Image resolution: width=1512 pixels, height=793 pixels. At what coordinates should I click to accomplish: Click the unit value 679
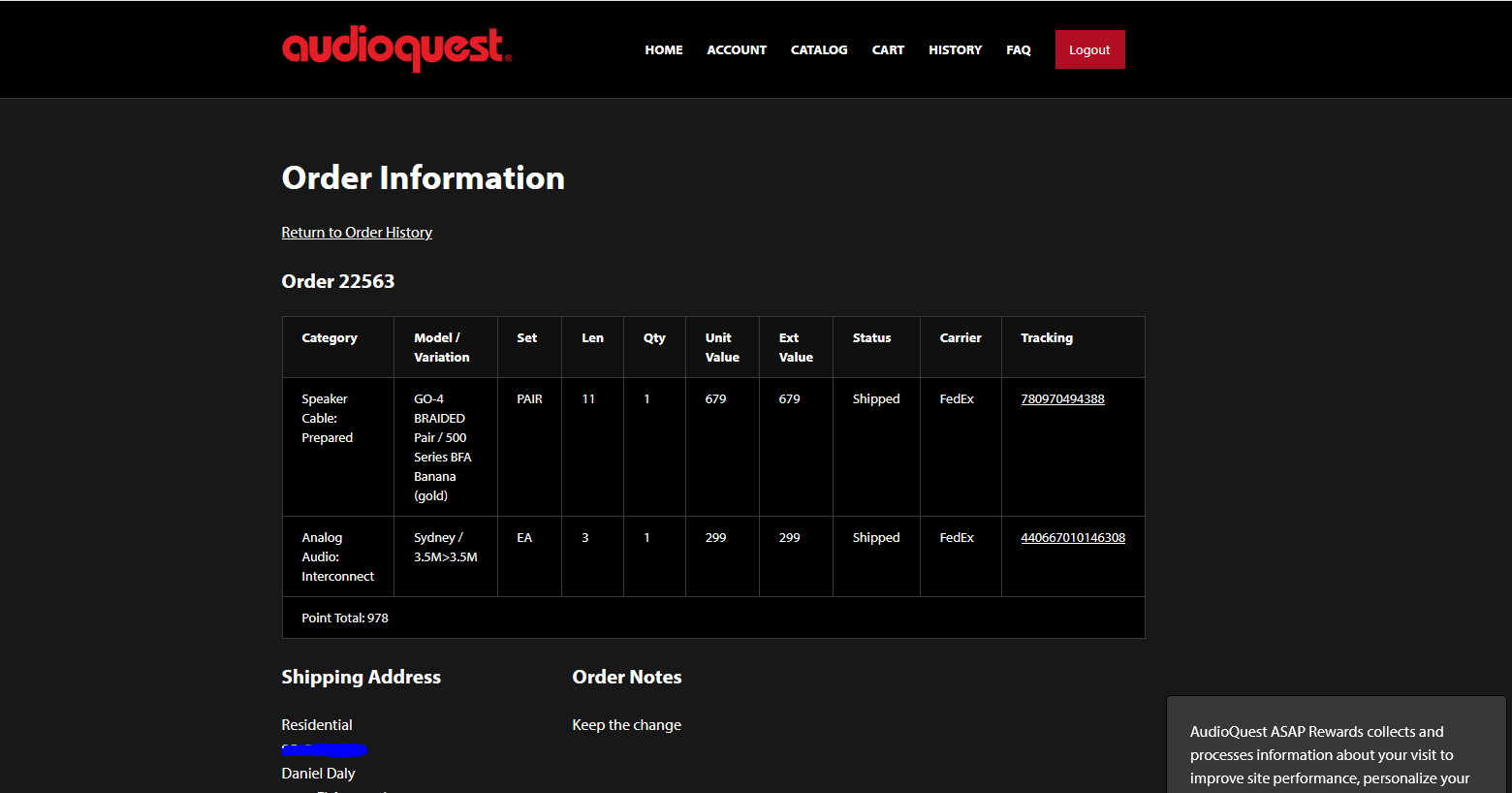pyautogui.click(x=715, y=399)
